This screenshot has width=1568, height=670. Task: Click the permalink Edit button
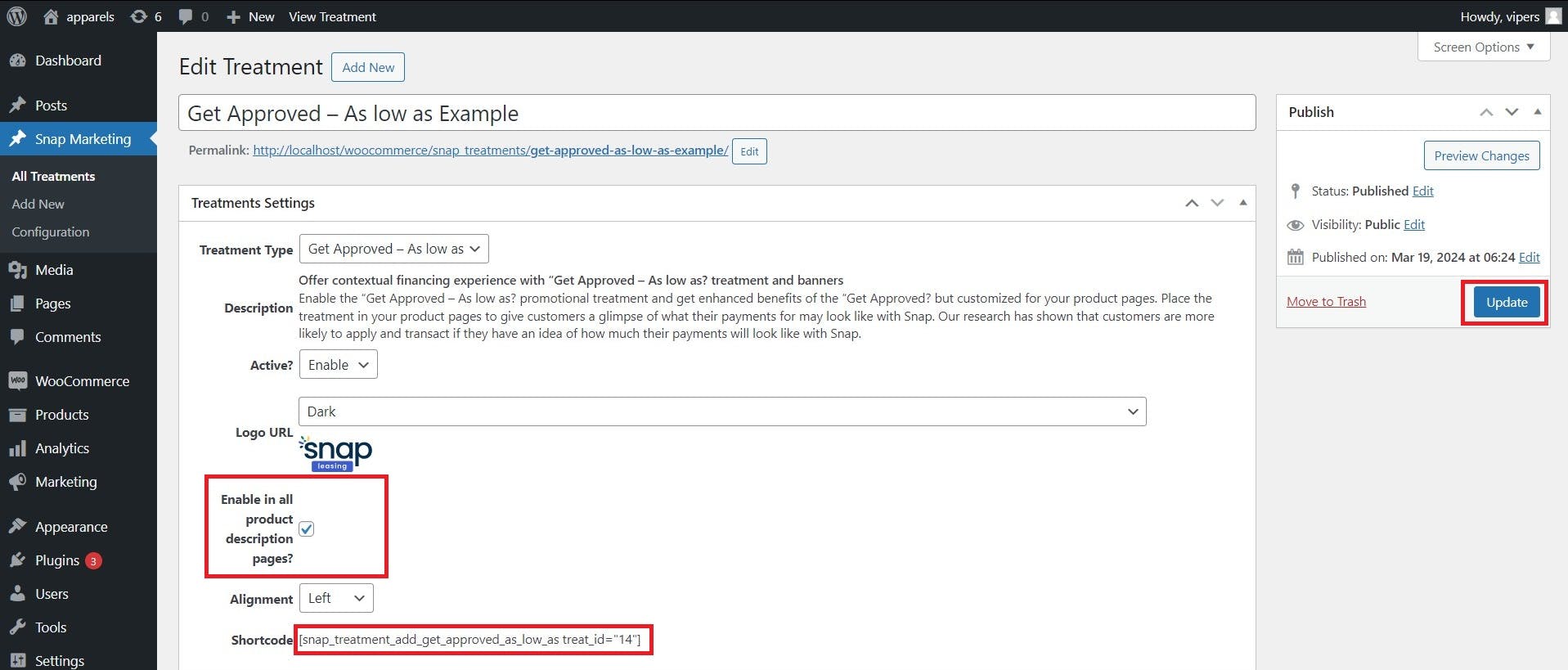click(x=749, y=151)
